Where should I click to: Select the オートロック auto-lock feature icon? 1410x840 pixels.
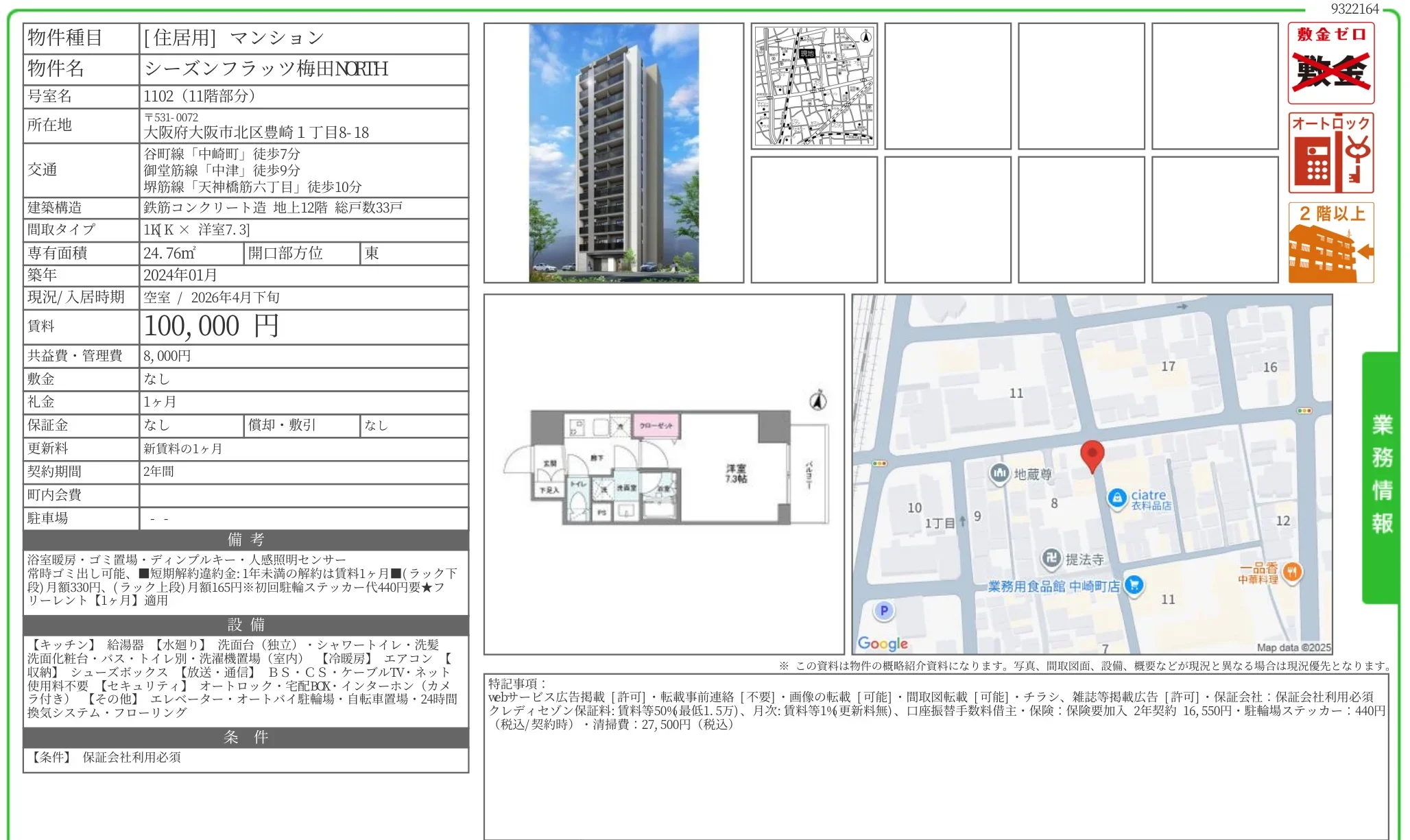1330,152
